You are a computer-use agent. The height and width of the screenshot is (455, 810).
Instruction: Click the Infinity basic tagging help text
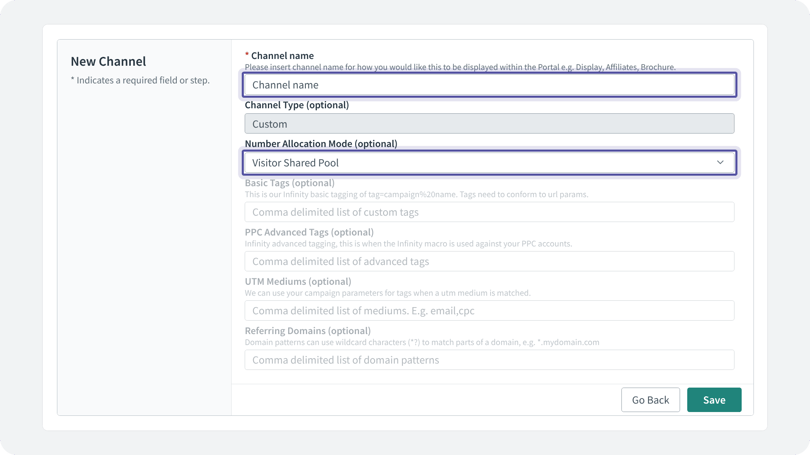coord(416,195)
